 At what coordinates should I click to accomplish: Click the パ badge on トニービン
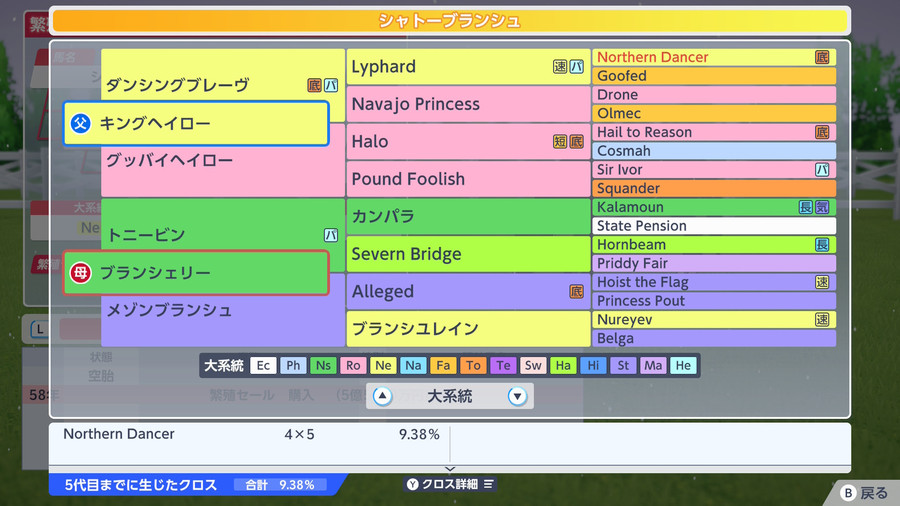[x=331, y=235]
